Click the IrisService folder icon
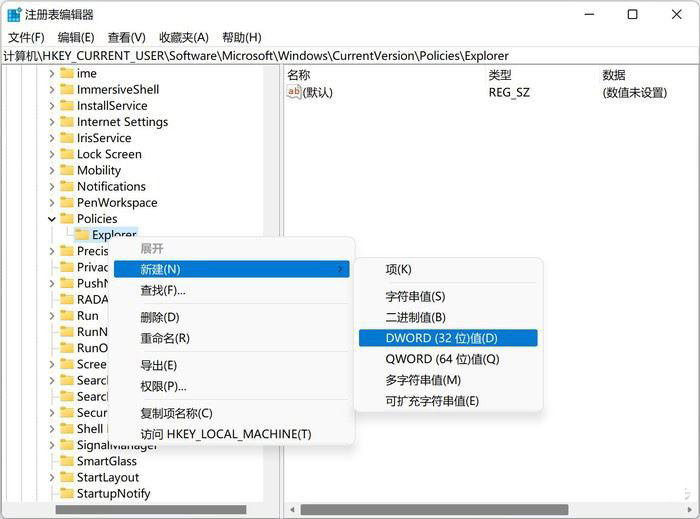Image resolution: width=700 pixels, height=519 pixels. pyautogui.click(x=67, y=137)
